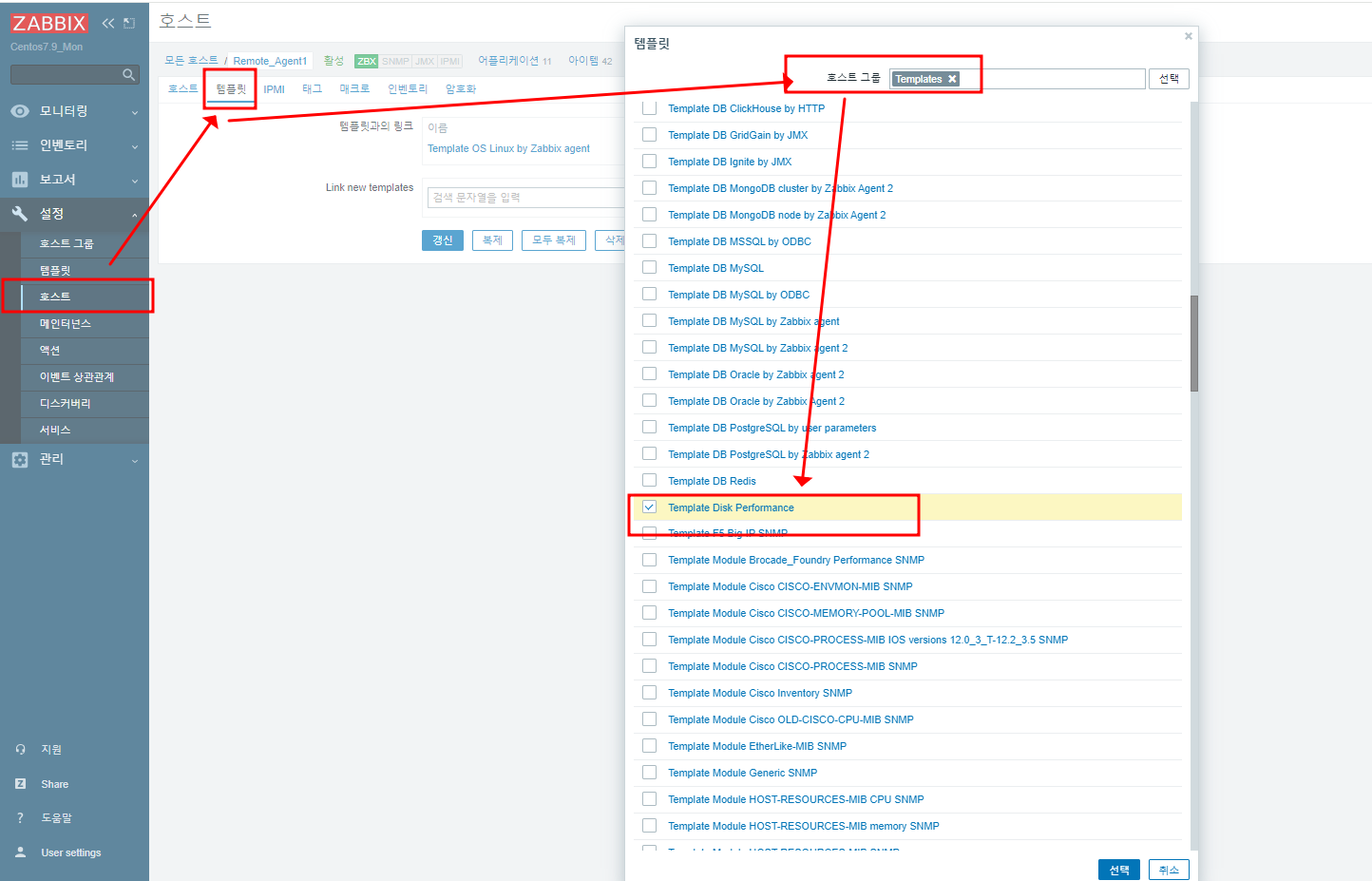This screenshot has height=881, width=1372.
Task: Click the 도움말 question mark icon
Action: (x=21, y=818)
